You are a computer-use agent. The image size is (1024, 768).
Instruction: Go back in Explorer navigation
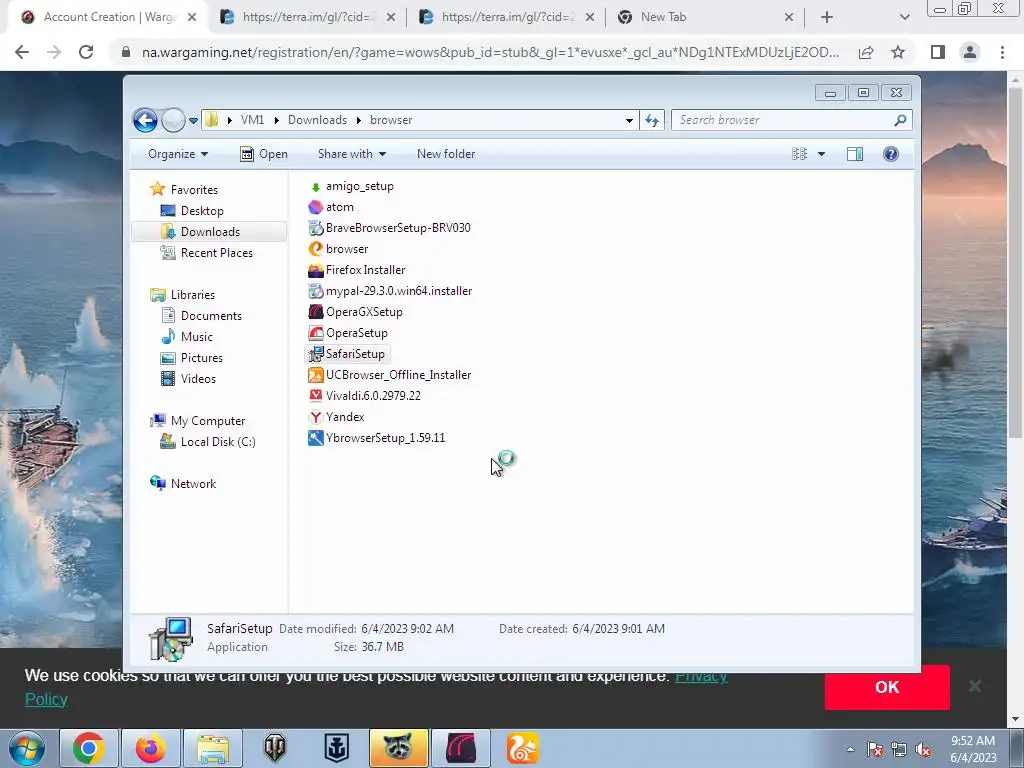point(145,120)
